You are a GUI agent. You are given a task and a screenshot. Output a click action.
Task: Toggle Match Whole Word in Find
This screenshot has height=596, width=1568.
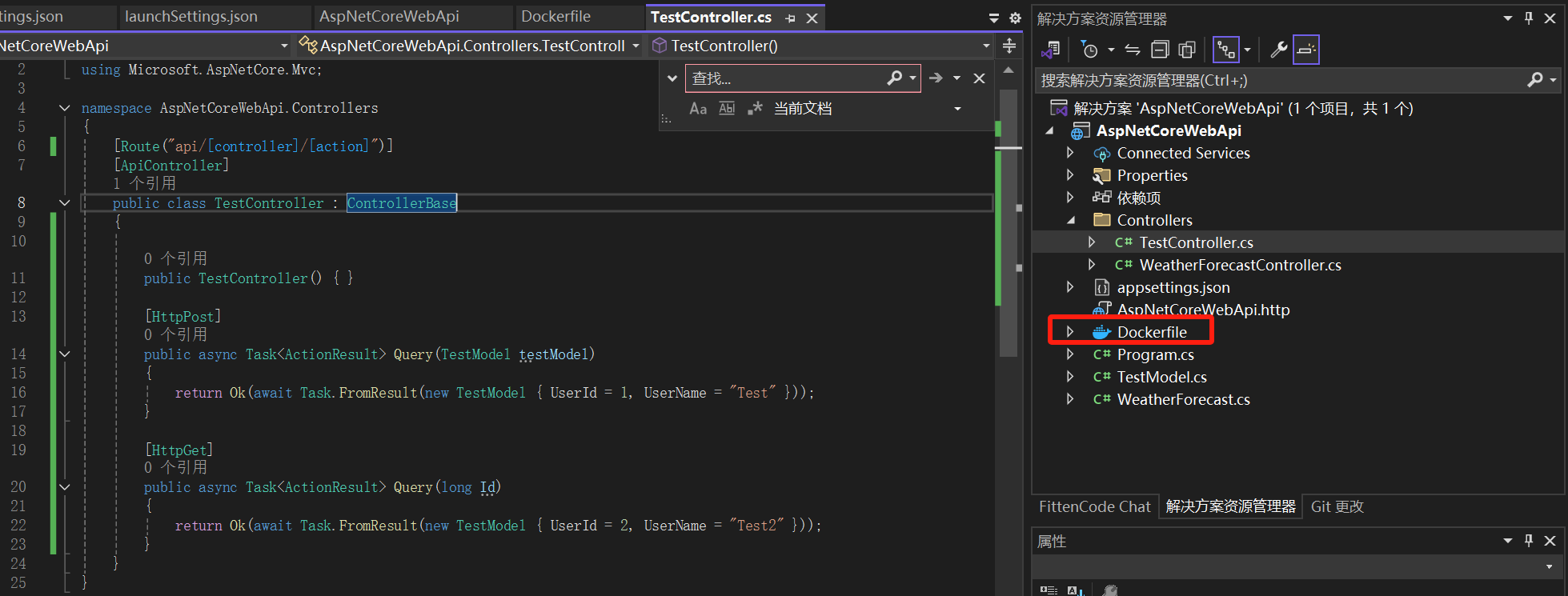(727, 108)
